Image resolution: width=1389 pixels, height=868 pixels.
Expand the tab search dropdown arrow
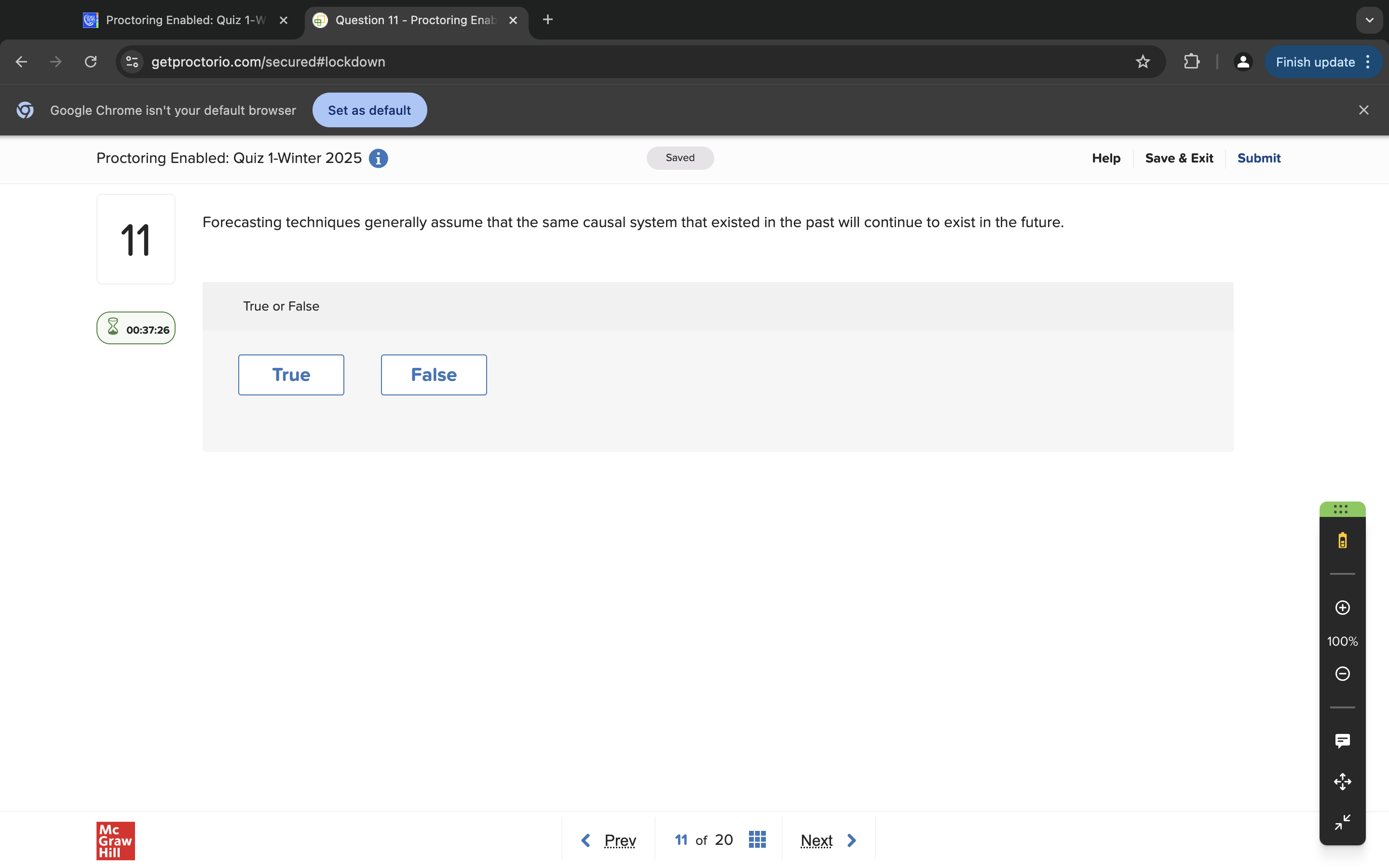pos(1369,20)
